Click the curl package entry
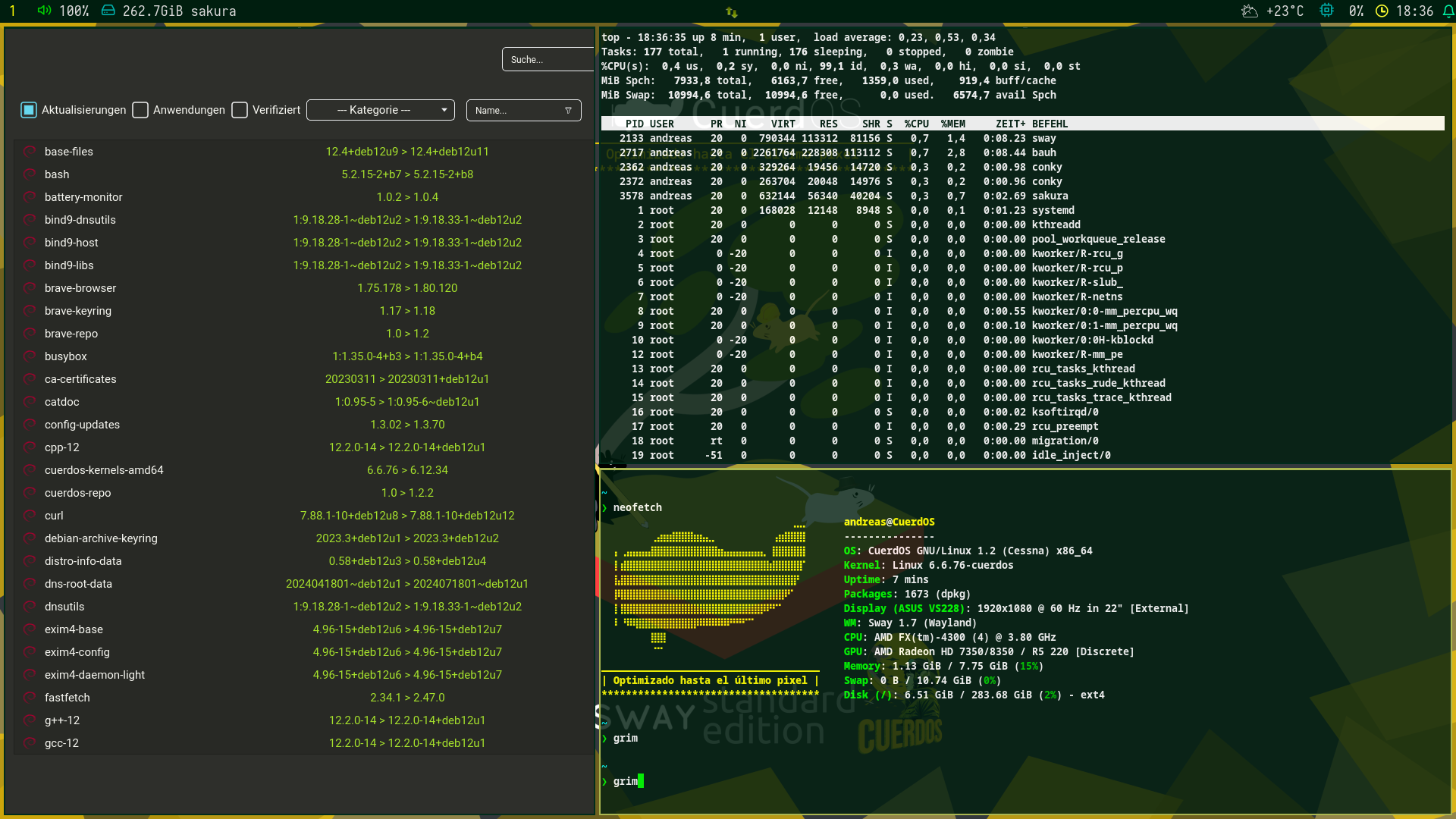 tap(54, 516)
